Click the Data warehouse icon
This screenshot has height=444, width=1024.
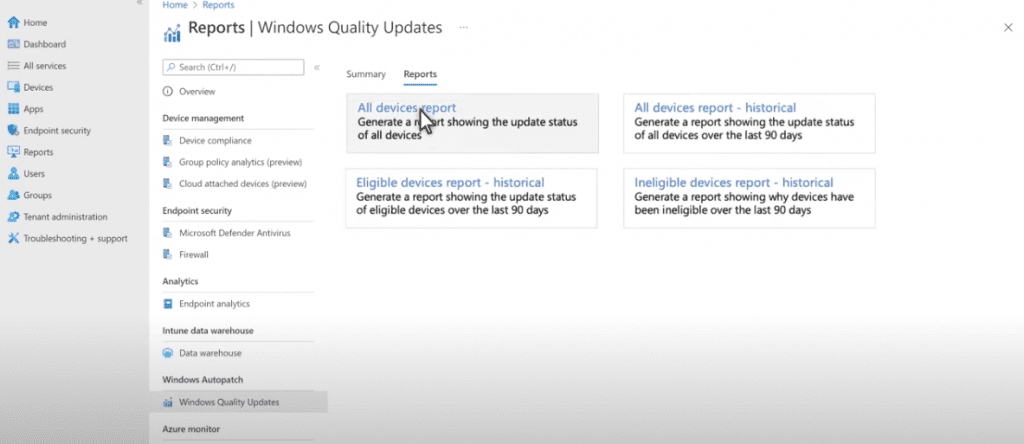168,353
